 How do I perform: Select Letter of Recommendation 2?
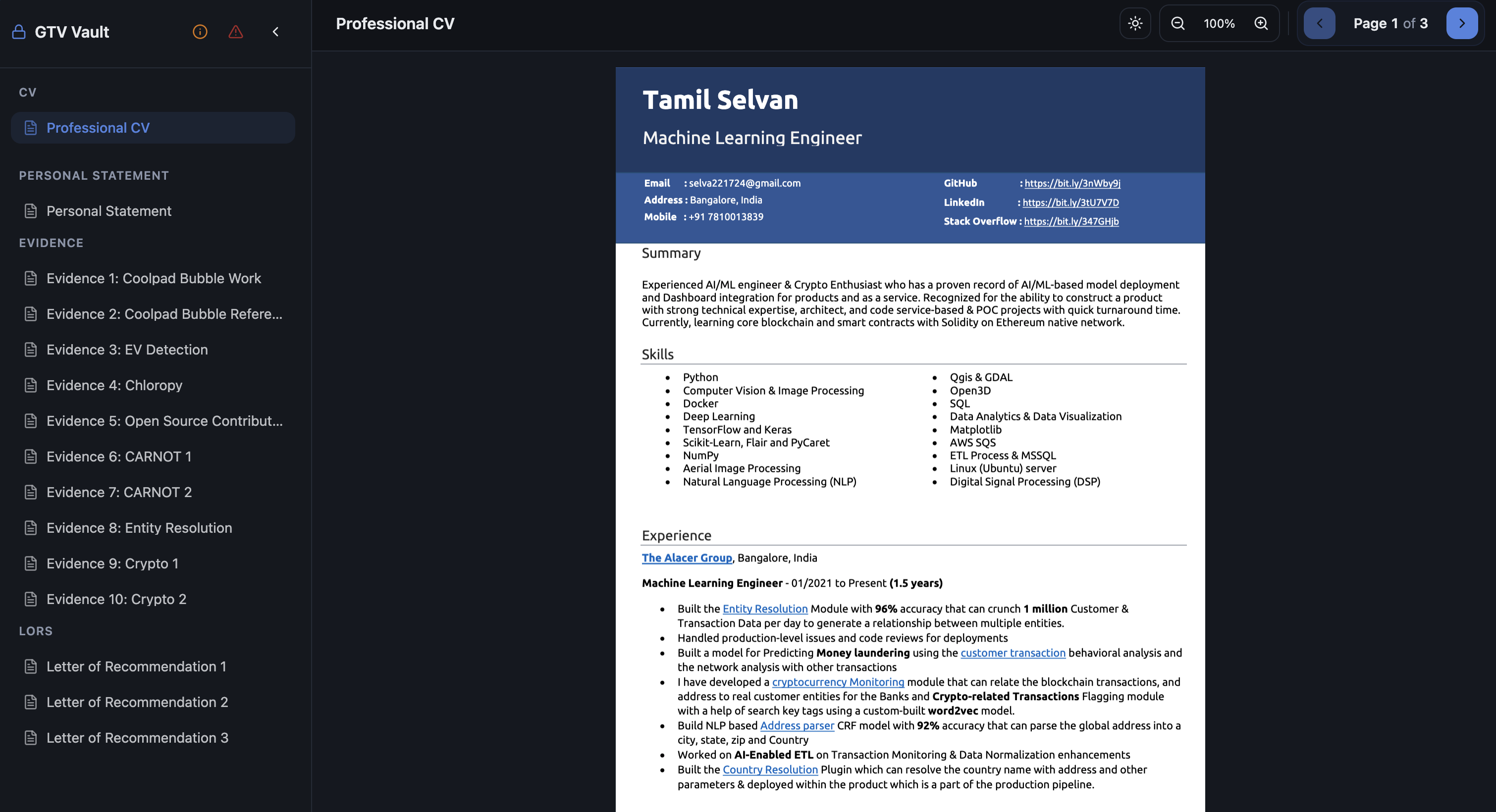[137, 702]
